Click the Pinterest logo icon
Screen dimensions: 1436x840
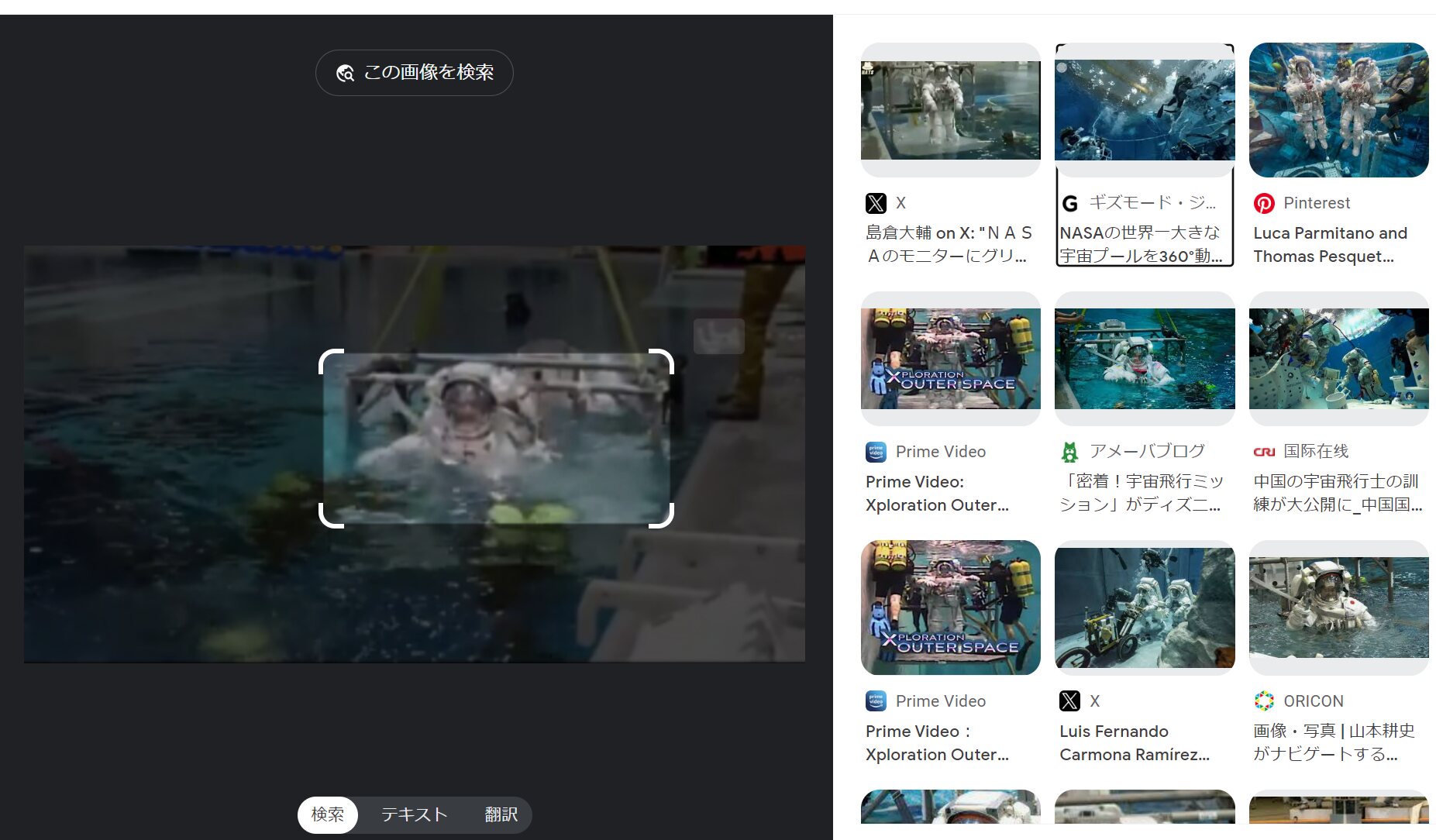tap(1264, 203)
